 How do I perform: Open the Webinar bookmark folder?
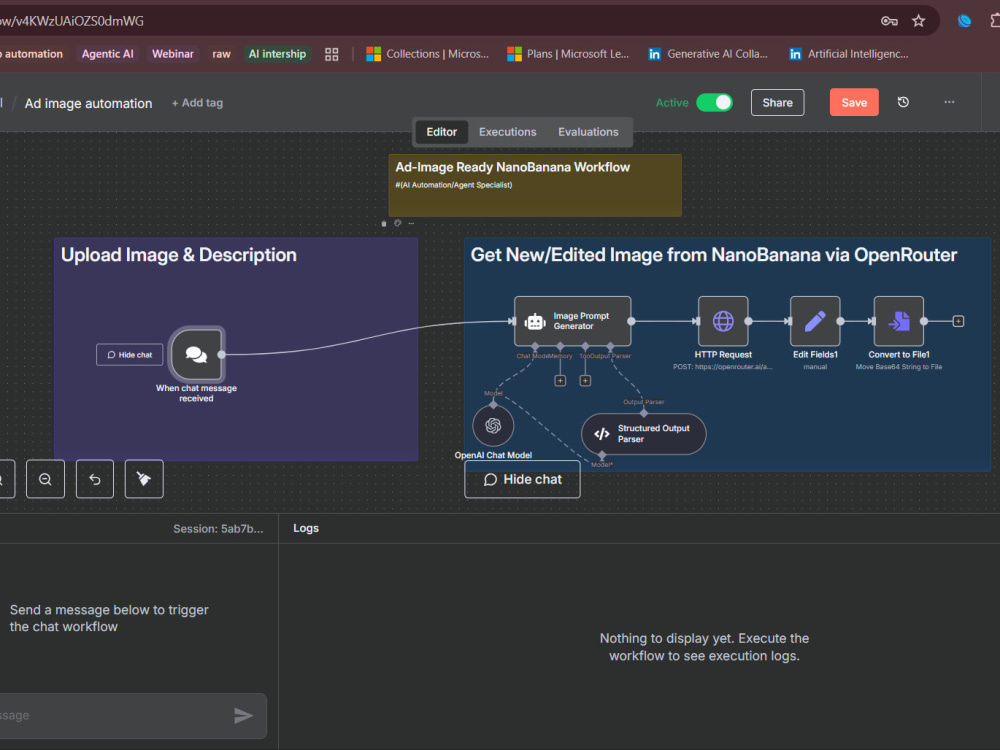[x=172, y=54]
